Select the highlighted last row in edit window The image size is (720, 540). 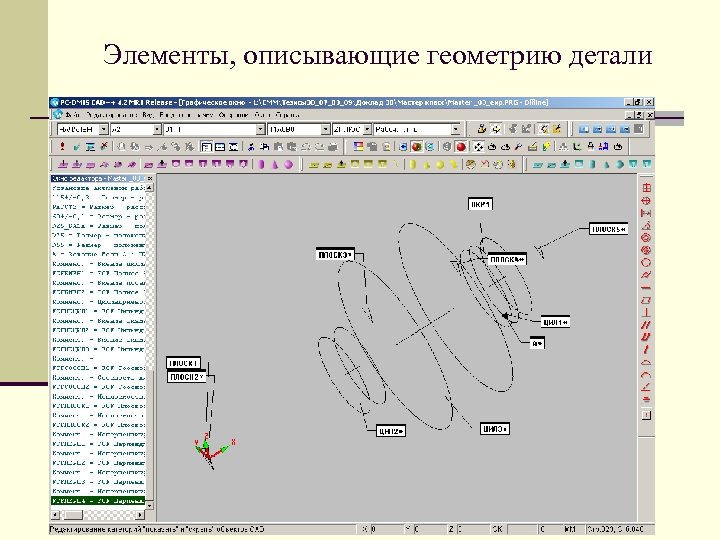click(98, 501)
